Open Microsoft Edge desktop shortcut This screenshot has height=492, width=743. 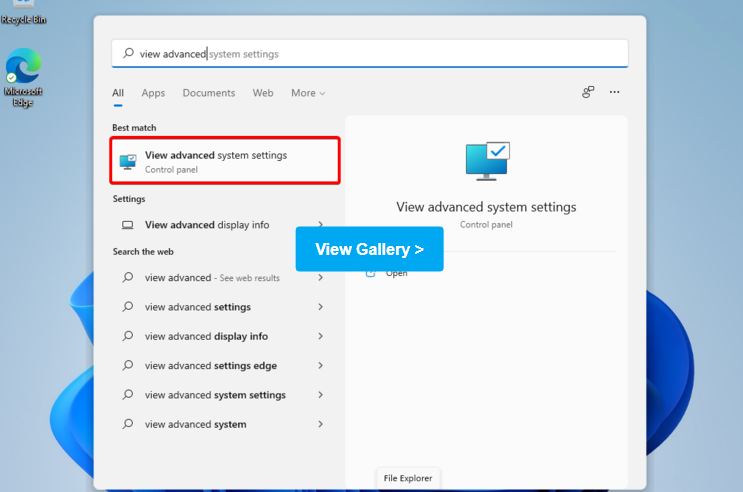coord(23,77)
